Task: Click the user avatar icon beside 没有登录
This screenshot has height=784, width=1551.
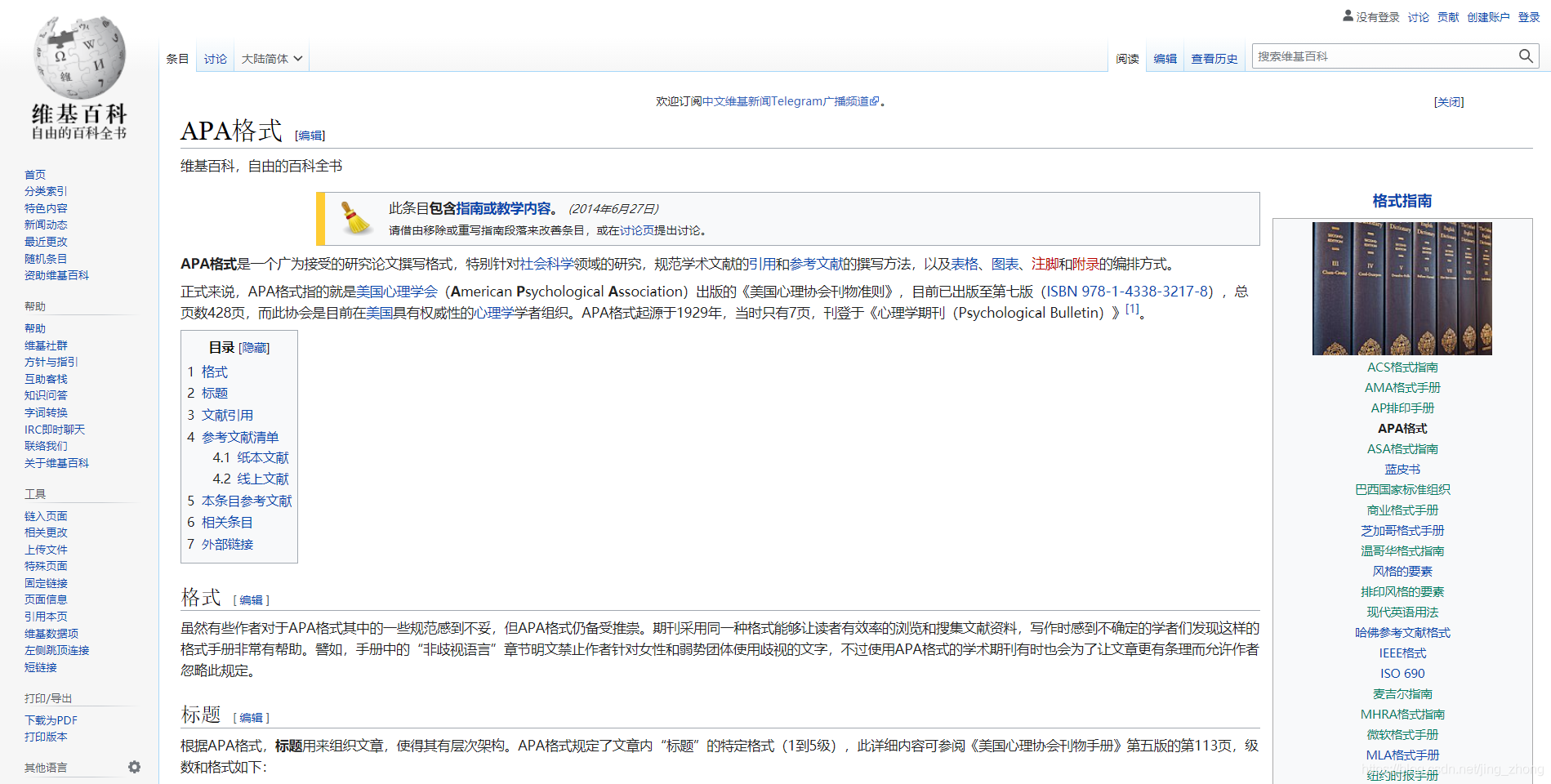Action: click(1348, 16)
